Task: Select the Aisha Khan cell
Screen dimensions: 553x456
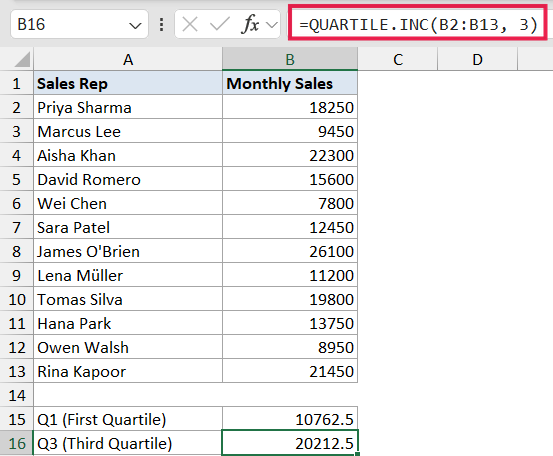Action: pyautogui.click(x=128, y=156)
